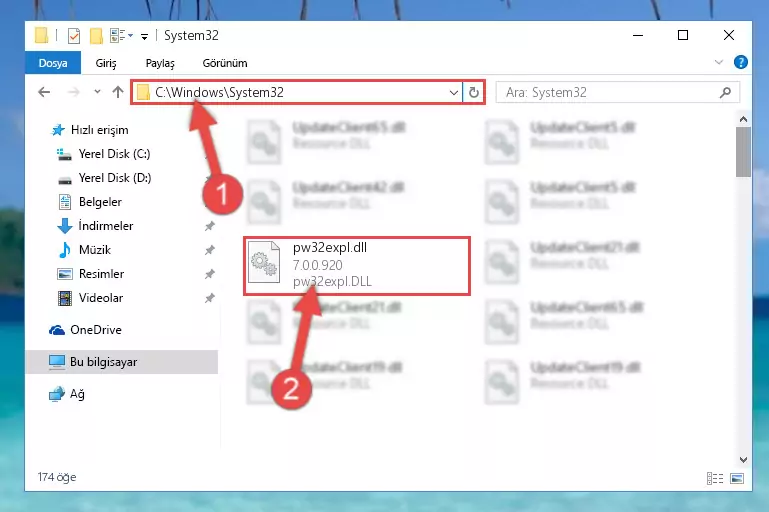Refresh the System32 folder

tap(473, 92)
